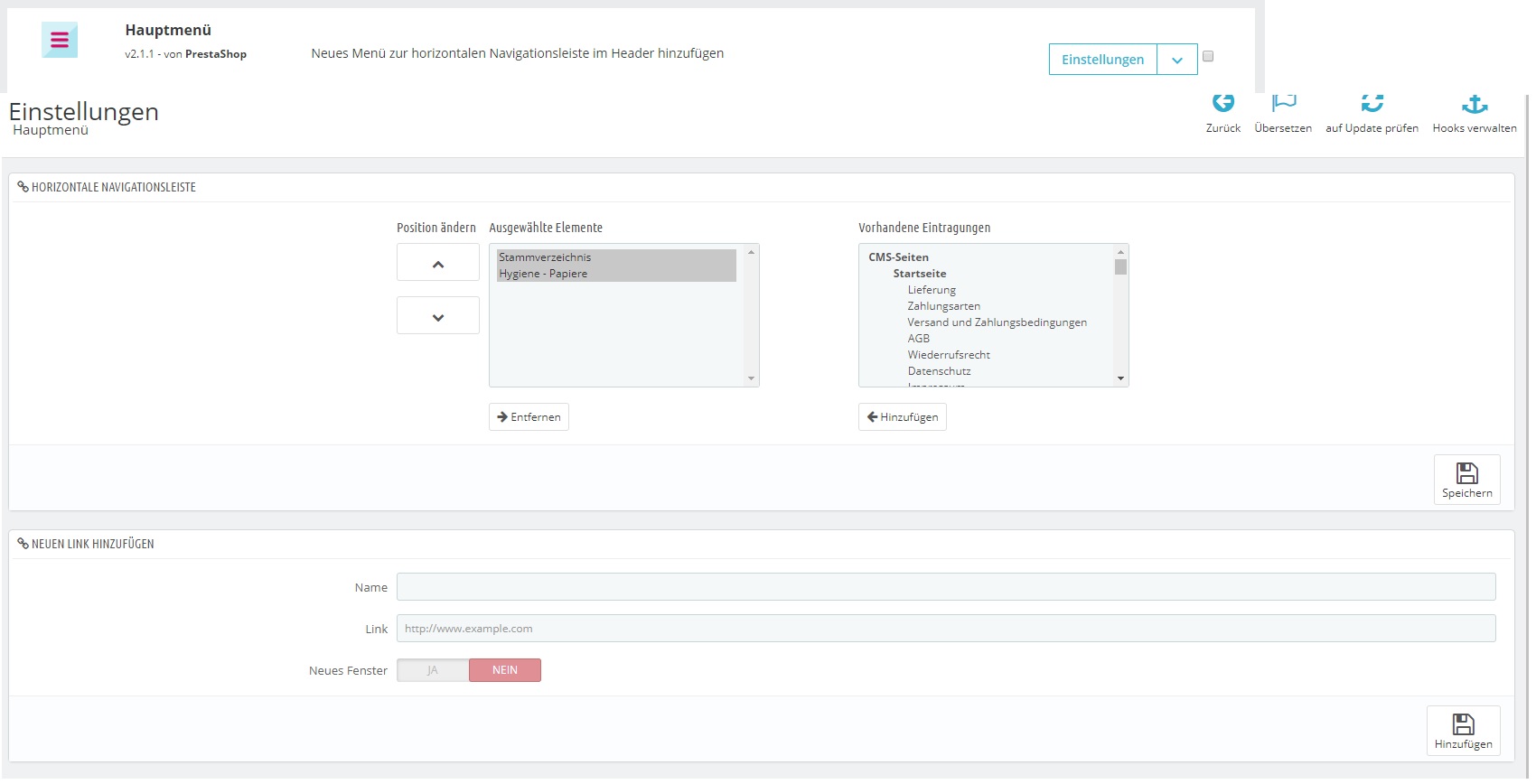Viewport: 1536px width, 784px height.
Task: Focus the Link URL input field
Action: tap(945, 629)
